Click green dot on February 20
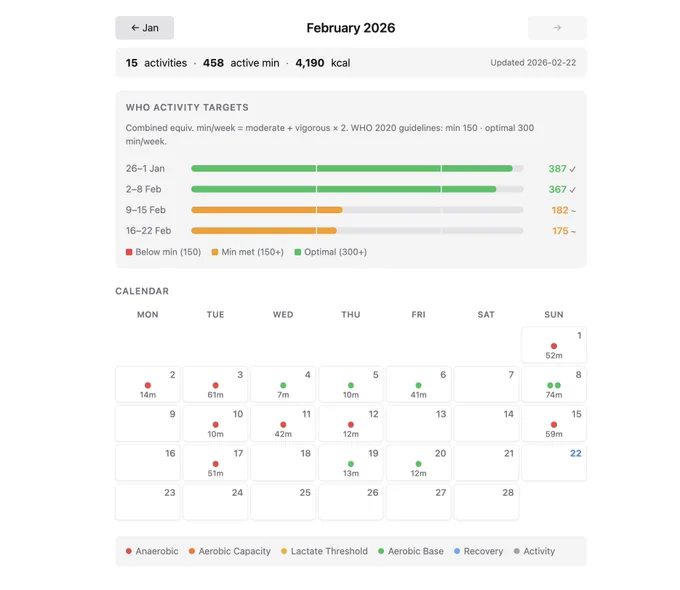 418,464
